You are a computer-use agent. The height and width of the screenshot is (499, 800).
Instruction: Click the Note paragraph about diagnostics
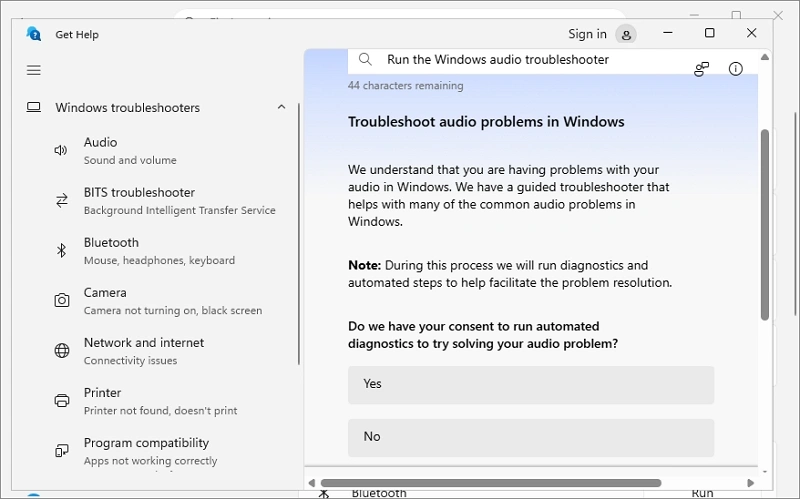tap(510, 274)
